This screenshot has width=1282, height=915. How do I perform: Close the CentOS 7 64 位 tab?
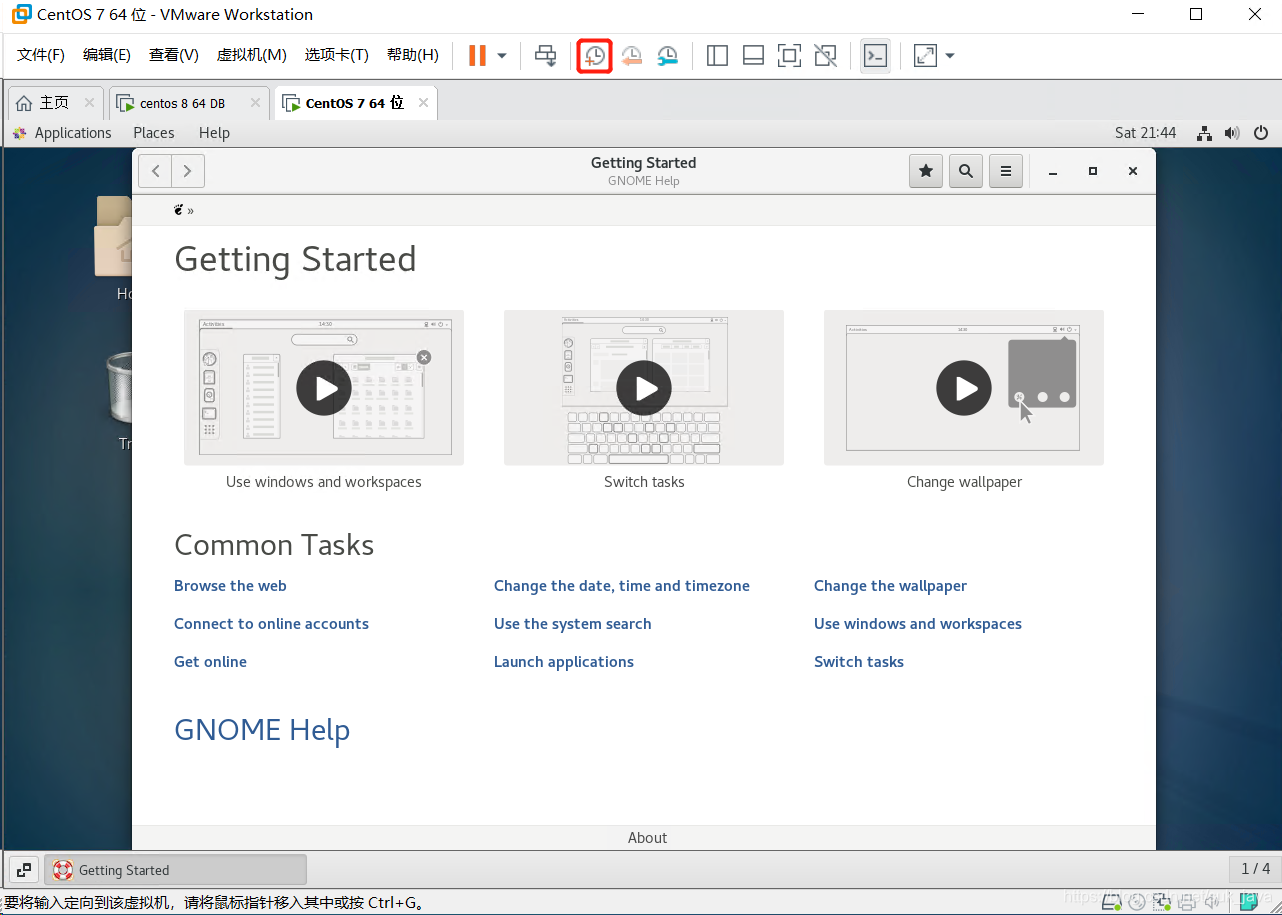pyautogui.click(x=424, y=103)
